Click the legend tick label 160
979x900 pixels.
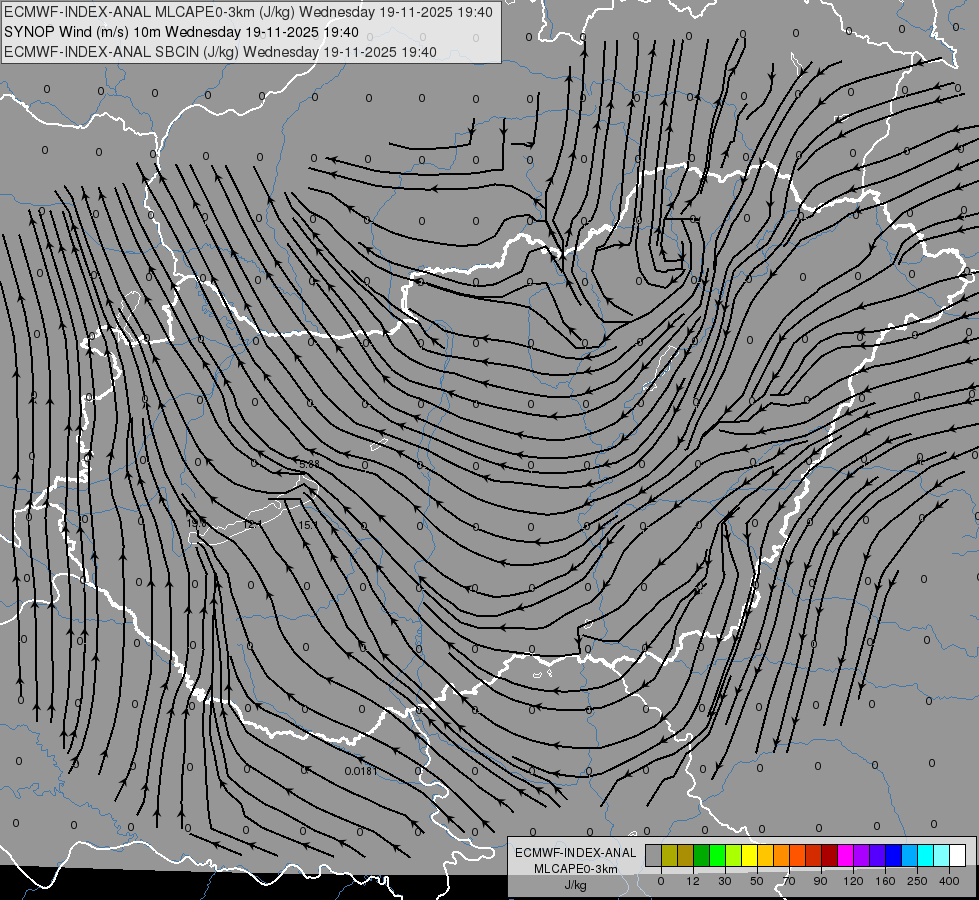pyautogui.click(x=885, y=881)
